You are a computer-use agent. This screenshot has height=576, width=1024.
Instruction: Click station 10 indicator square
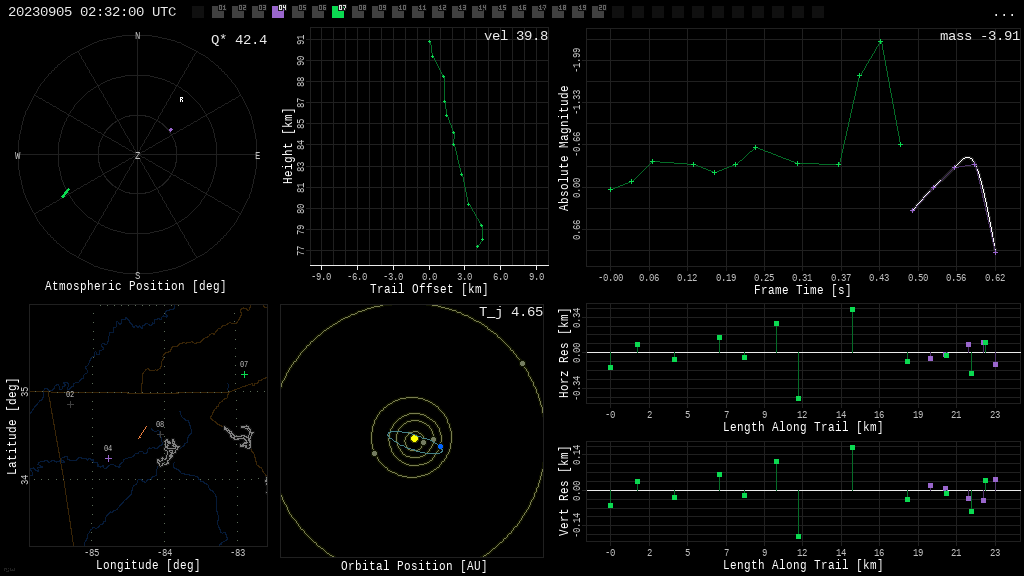tap(398, 12)
